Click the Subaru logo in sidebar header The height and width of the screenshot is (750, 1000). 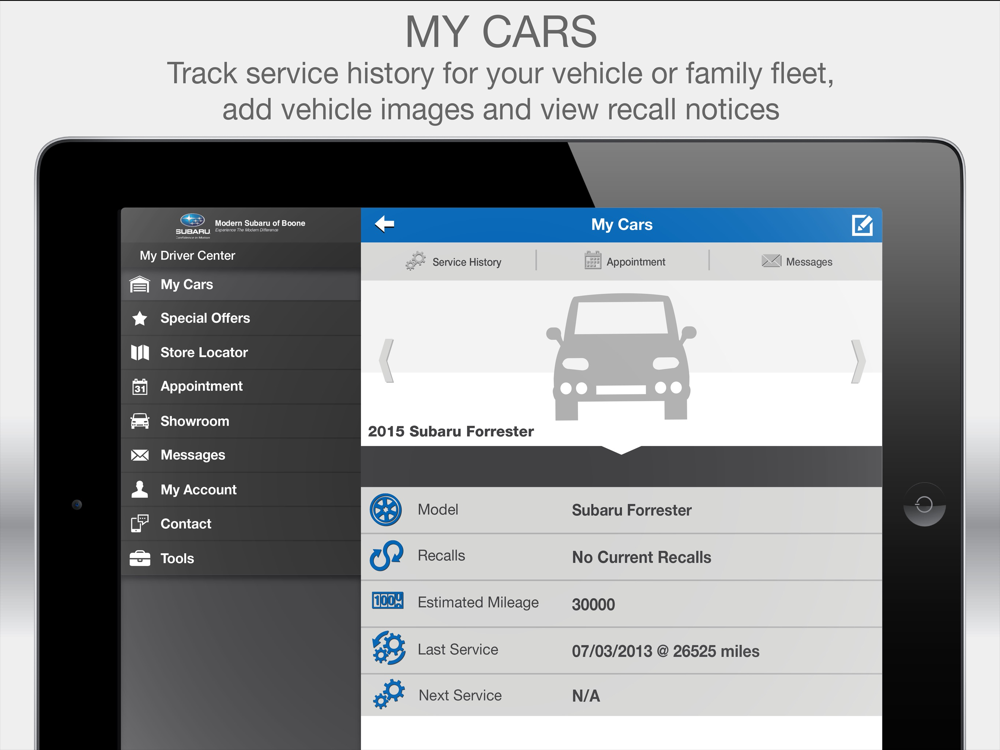(193, 226)
